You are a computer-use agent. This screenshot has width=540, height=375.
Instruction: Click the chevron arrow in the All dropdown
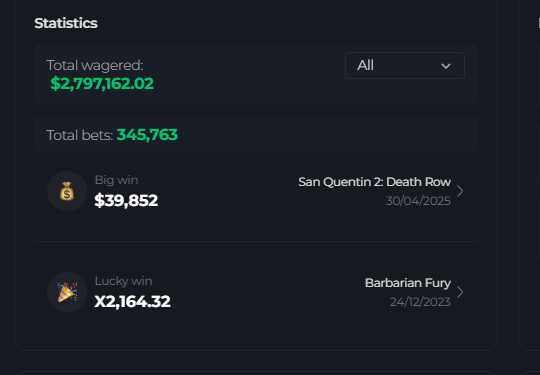(x=446, y=66)
